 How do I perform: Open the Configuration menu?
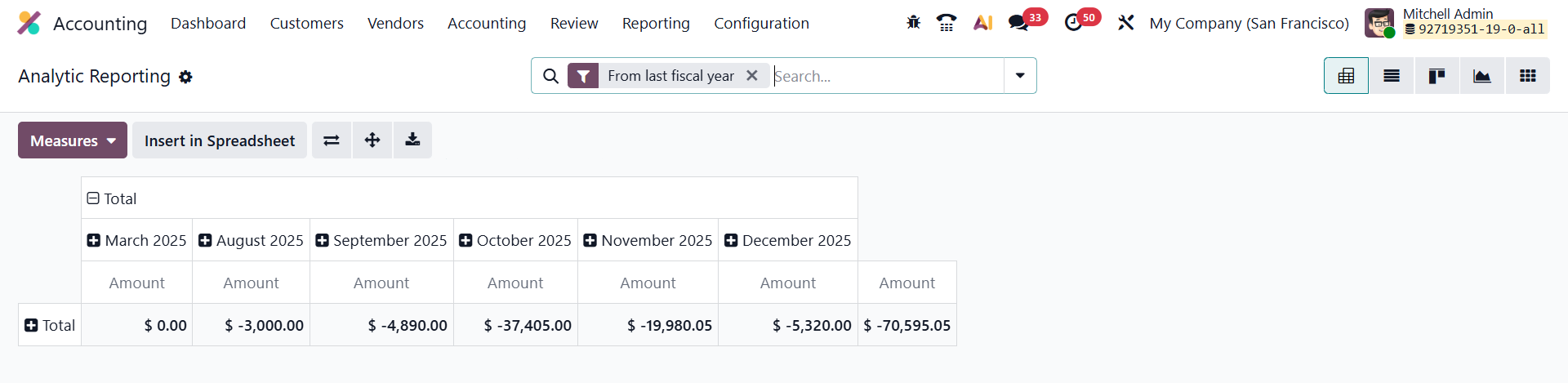click(761, 24)
